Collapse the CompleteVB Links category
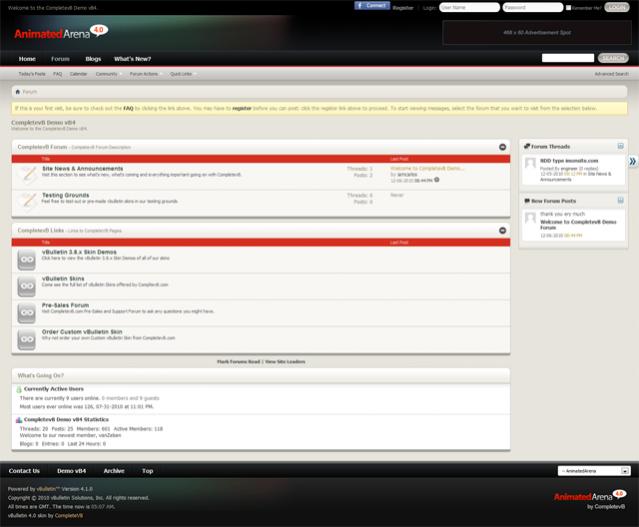 502,231
